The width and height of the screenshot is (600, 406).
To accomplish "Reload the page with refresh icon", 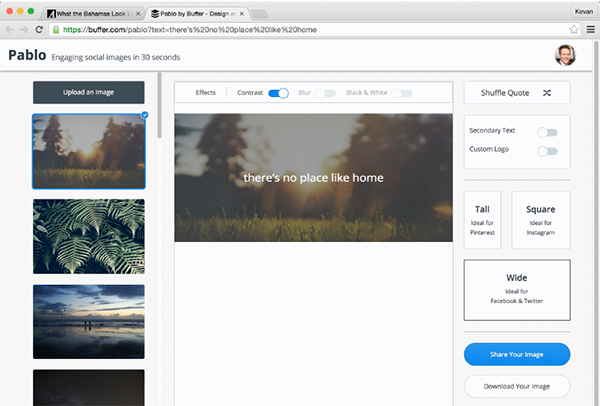I will tap(39, 29).
